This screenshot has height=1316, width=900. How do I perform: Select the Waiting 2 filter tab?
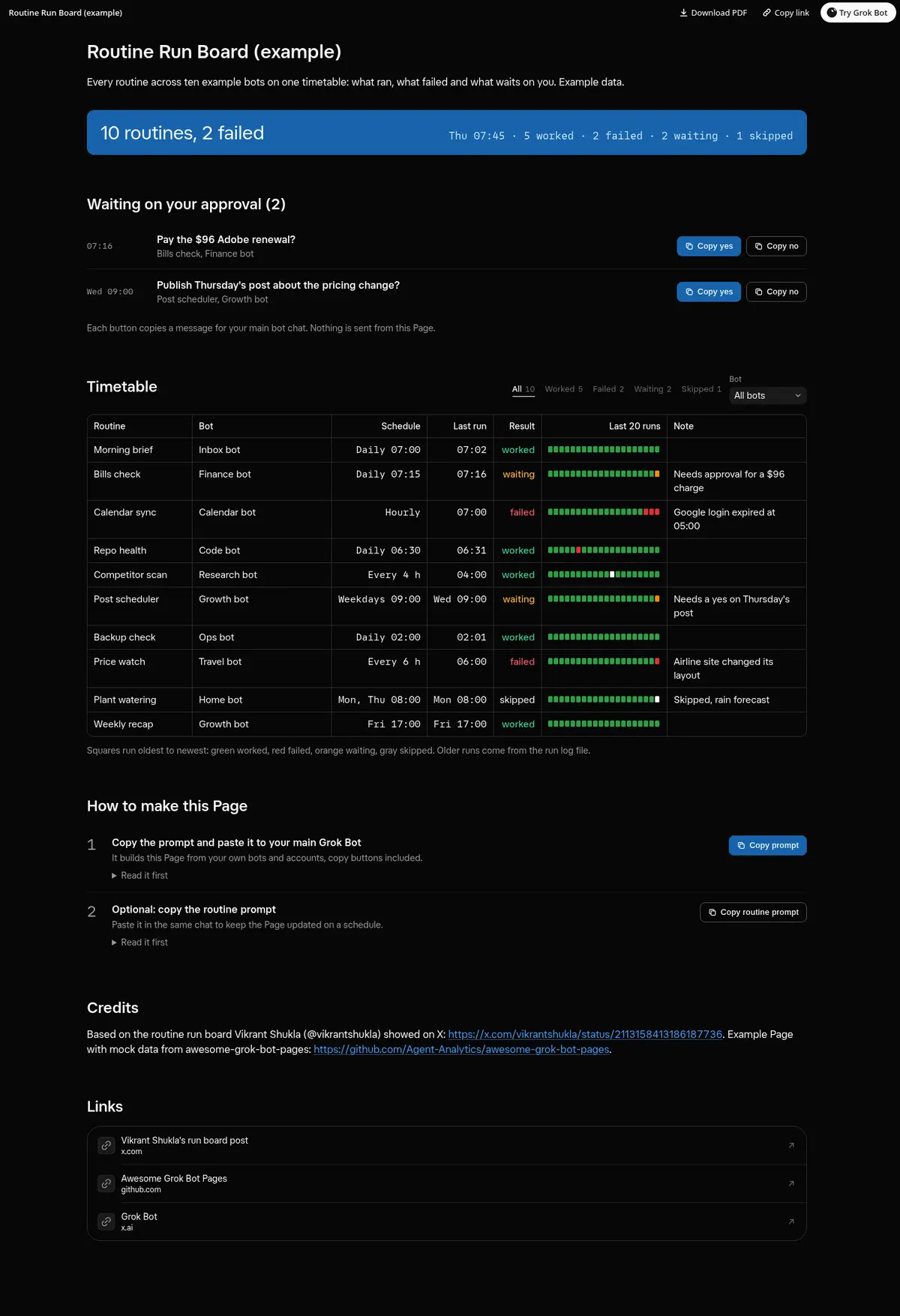[x=652, y=389]
